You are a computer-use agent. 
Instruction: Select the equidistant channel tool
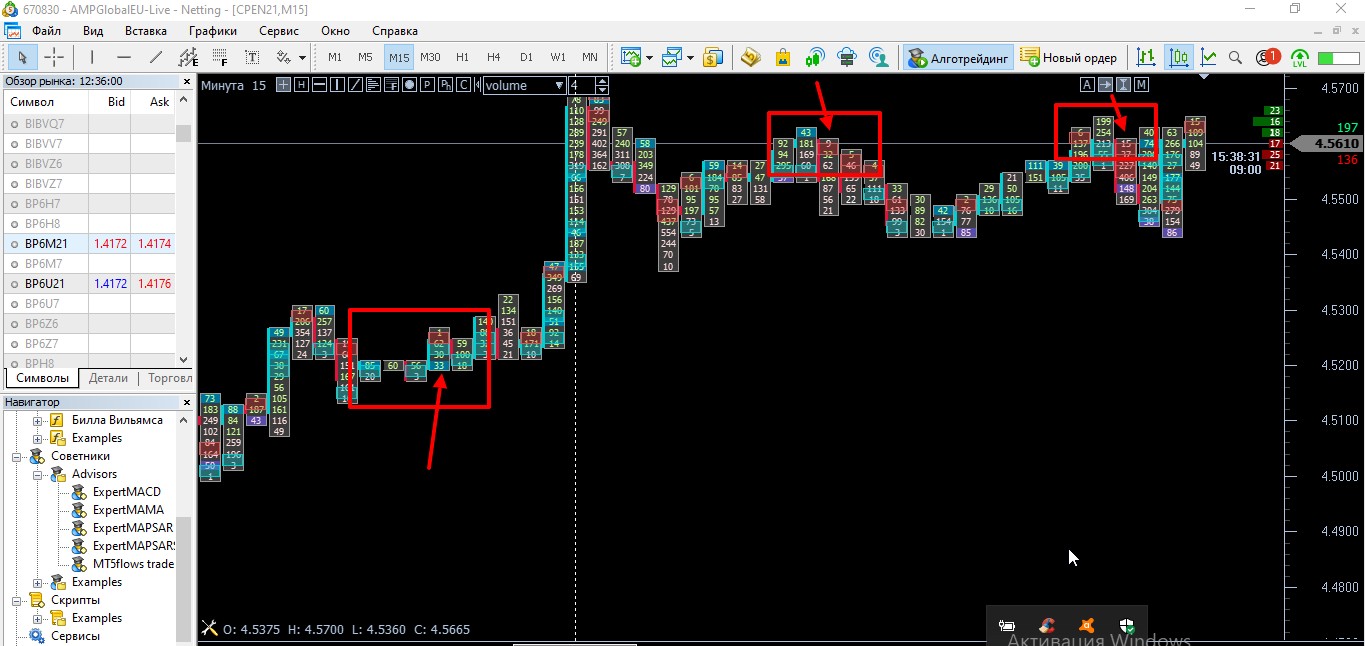(x=188, y=57)
